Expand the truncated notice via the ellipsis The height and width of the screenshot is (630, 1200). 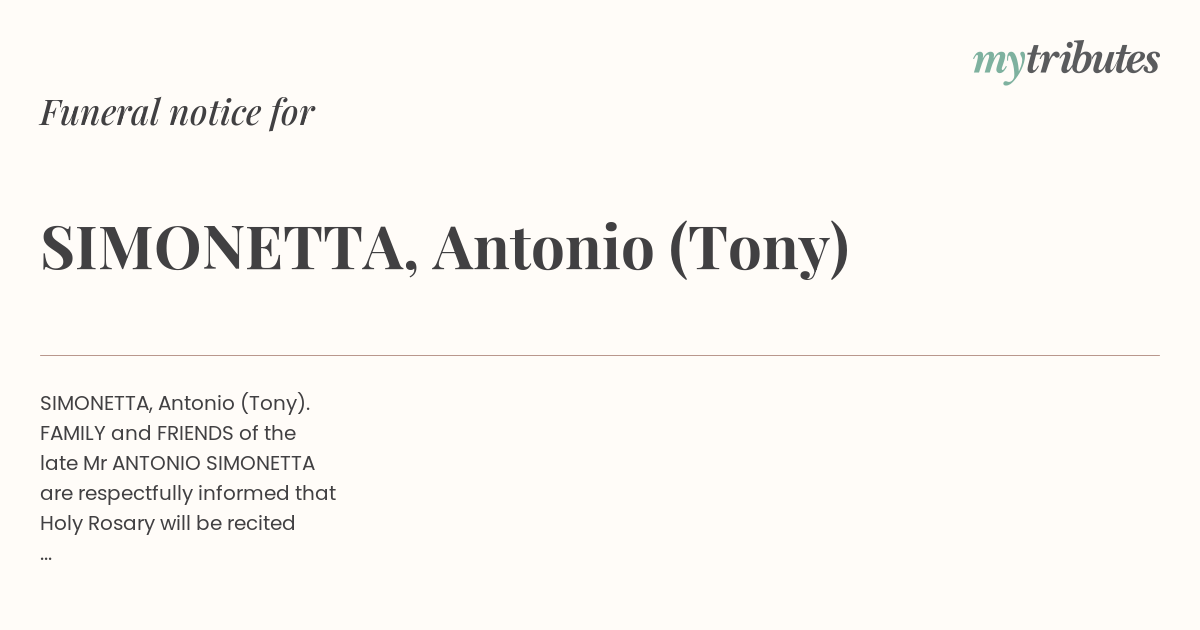tap(46, 556)
